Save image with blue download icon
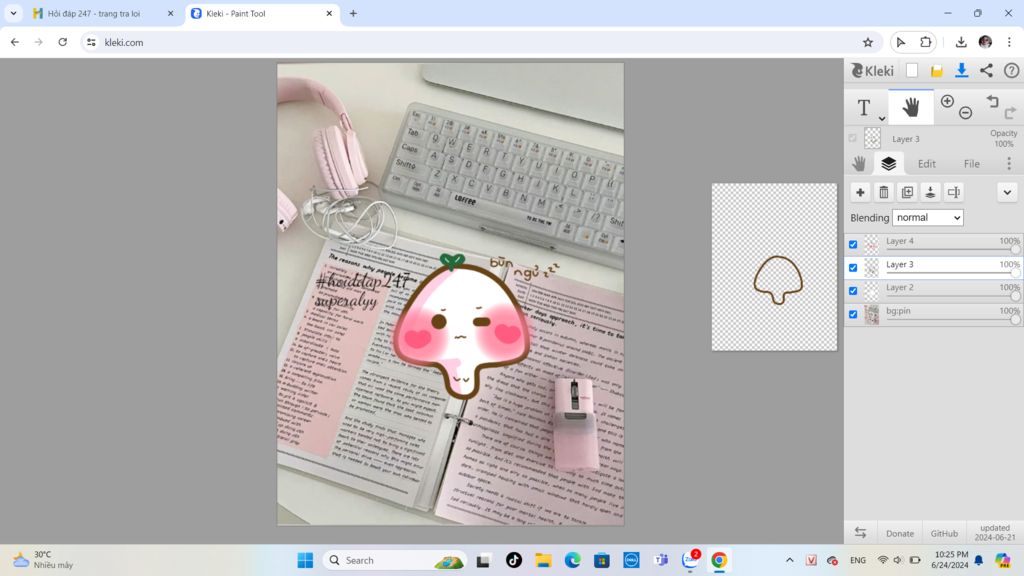Screen dimensions: 1024x576 961,71
